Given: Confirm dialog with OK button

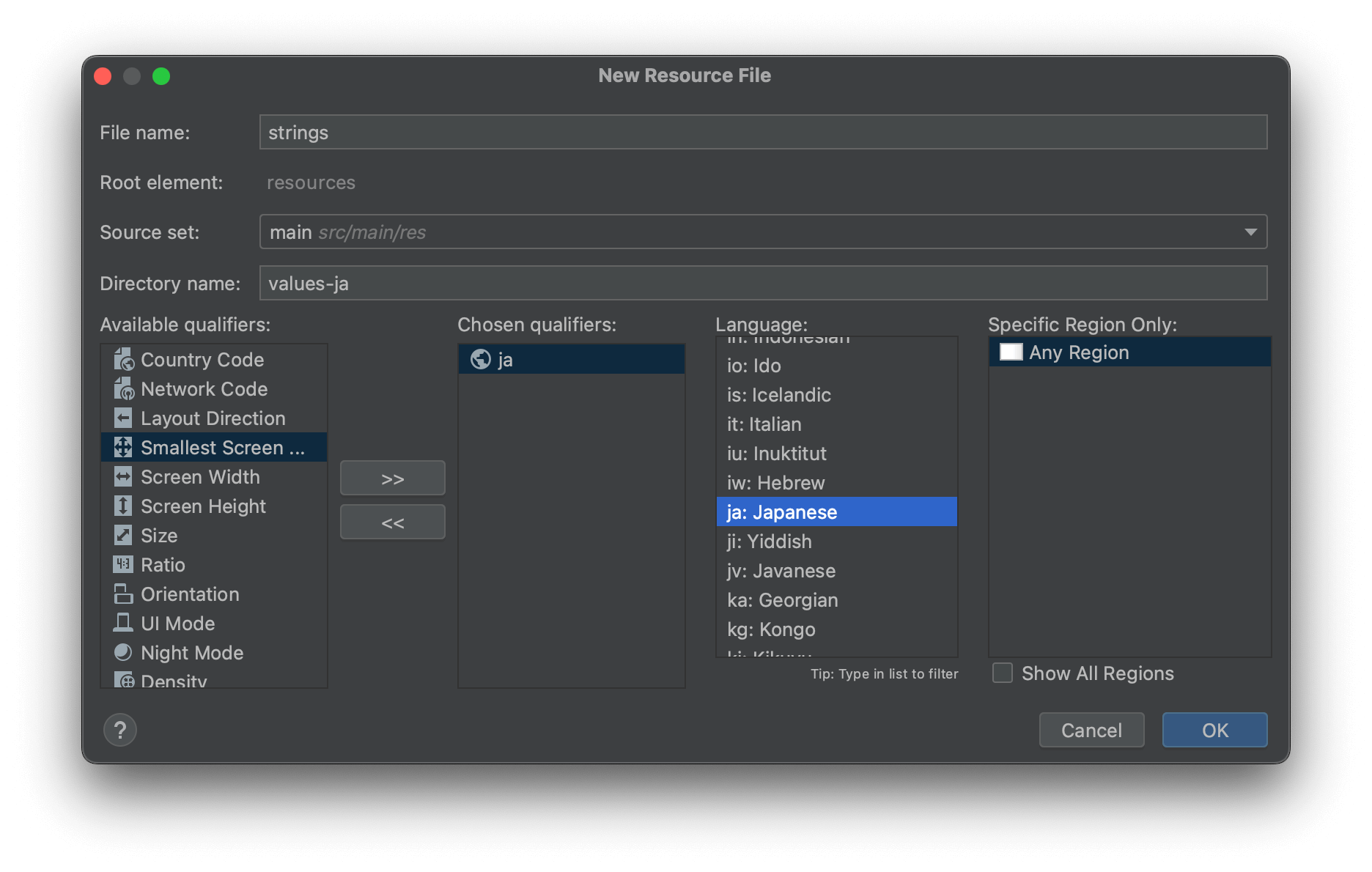Looking at the screenshot, I should tap(1214, 731).
